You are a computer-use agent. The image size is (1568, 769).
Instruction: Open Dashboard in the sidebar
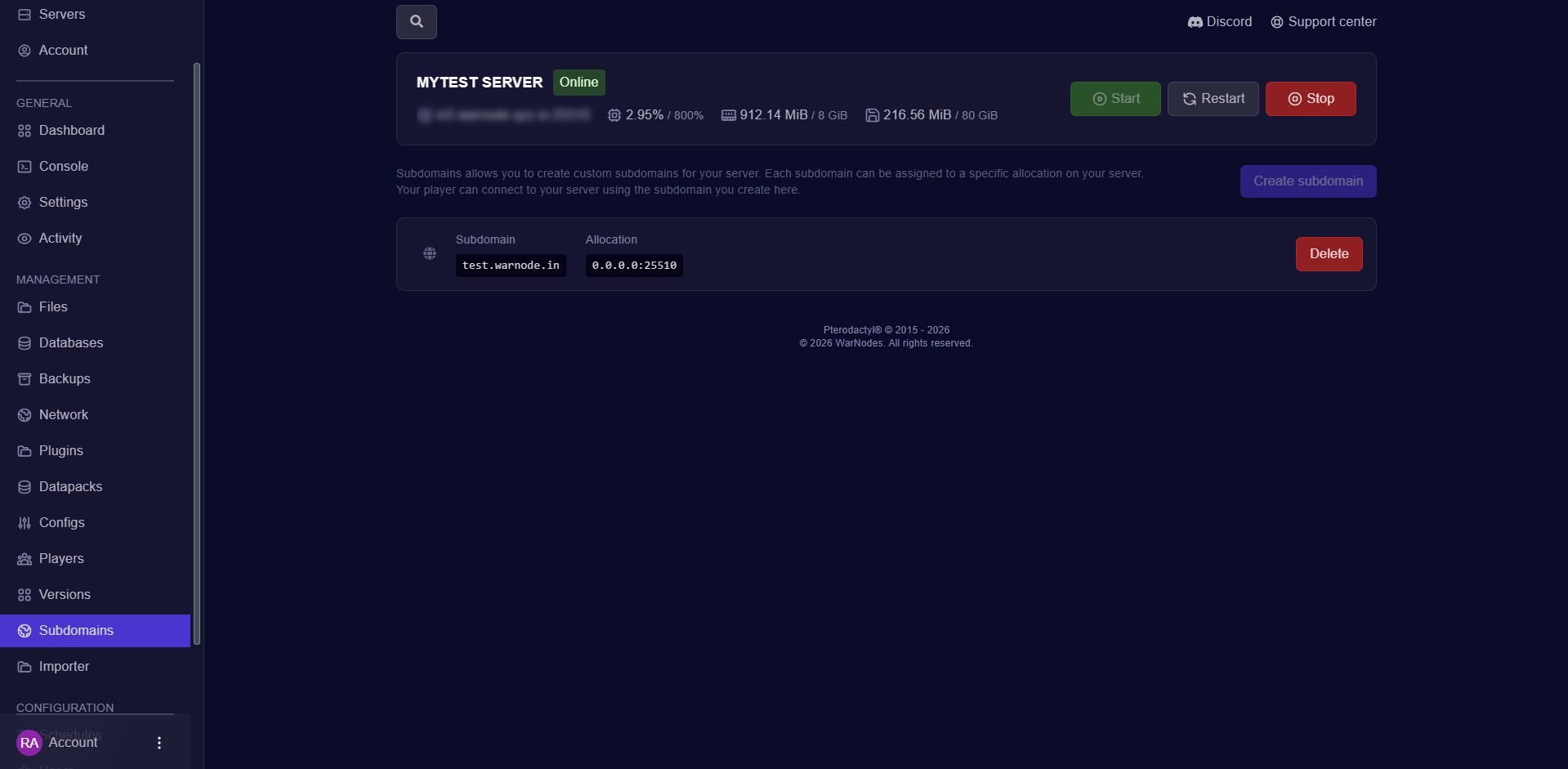pos(95,131)
